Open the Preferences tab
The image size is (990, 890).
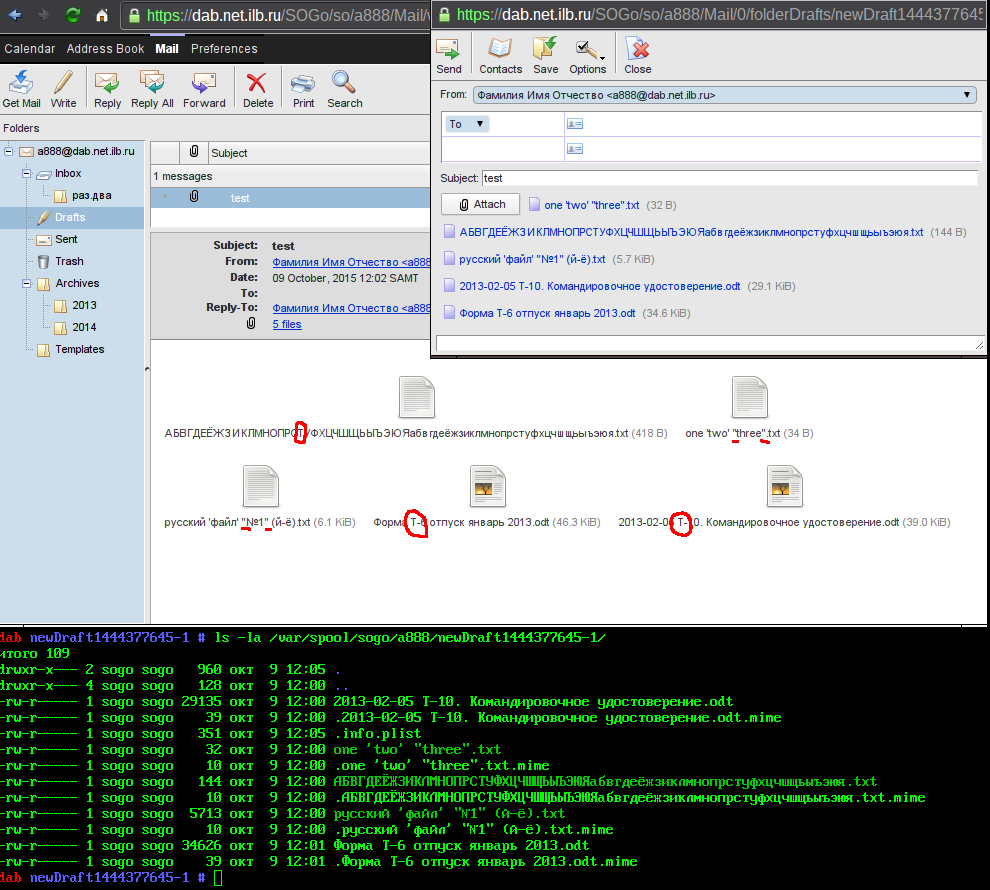pyautogui.click(x=224, y=49)
